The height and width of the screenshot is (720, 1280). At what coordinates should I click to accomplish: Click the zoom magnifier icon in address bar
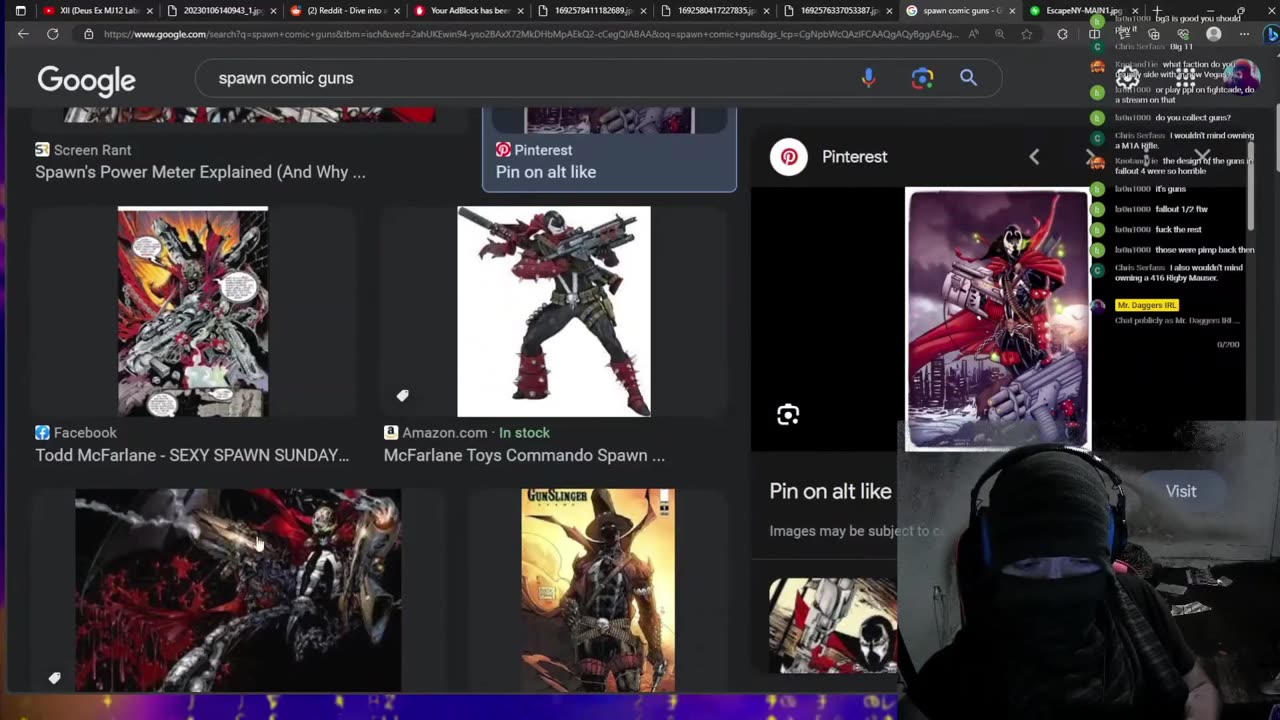(x=999, y=34)
